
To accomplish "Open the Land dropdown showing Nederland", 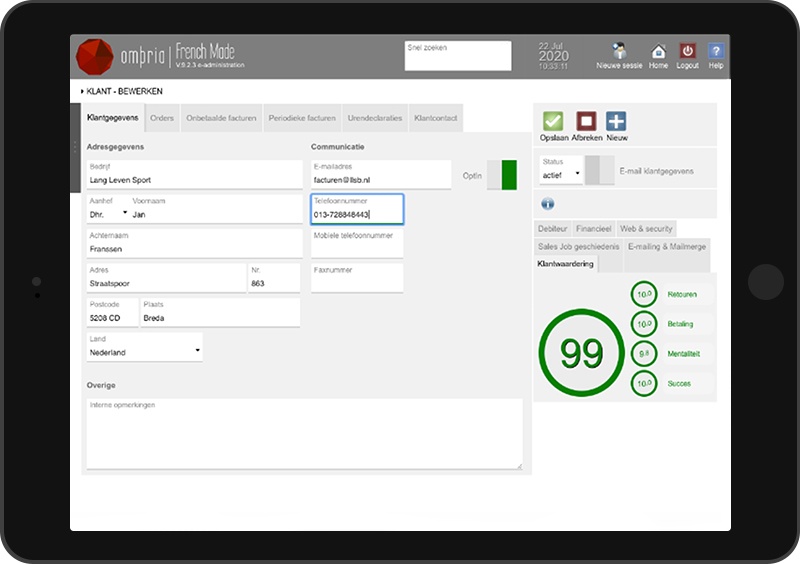I will tap(144, 347).
